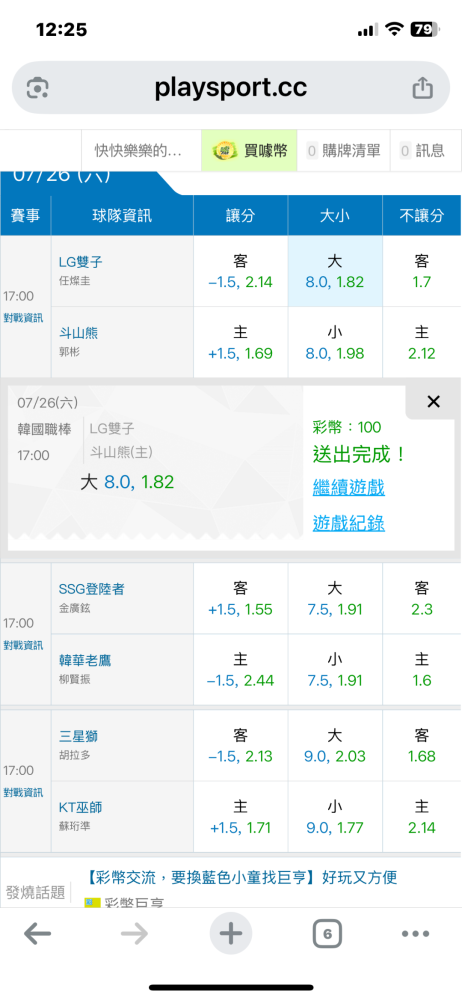Open the 購牌清單 tab
The height and width of the screenshot is (1000, 462).
pos(343,151)
